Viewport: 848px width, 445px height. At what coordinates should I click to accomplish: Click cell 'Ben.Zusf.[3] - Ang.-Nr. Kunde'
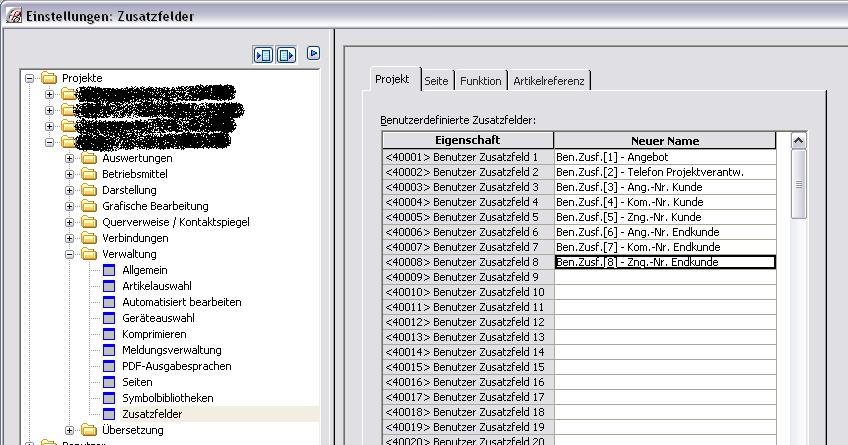coord(665,187)
